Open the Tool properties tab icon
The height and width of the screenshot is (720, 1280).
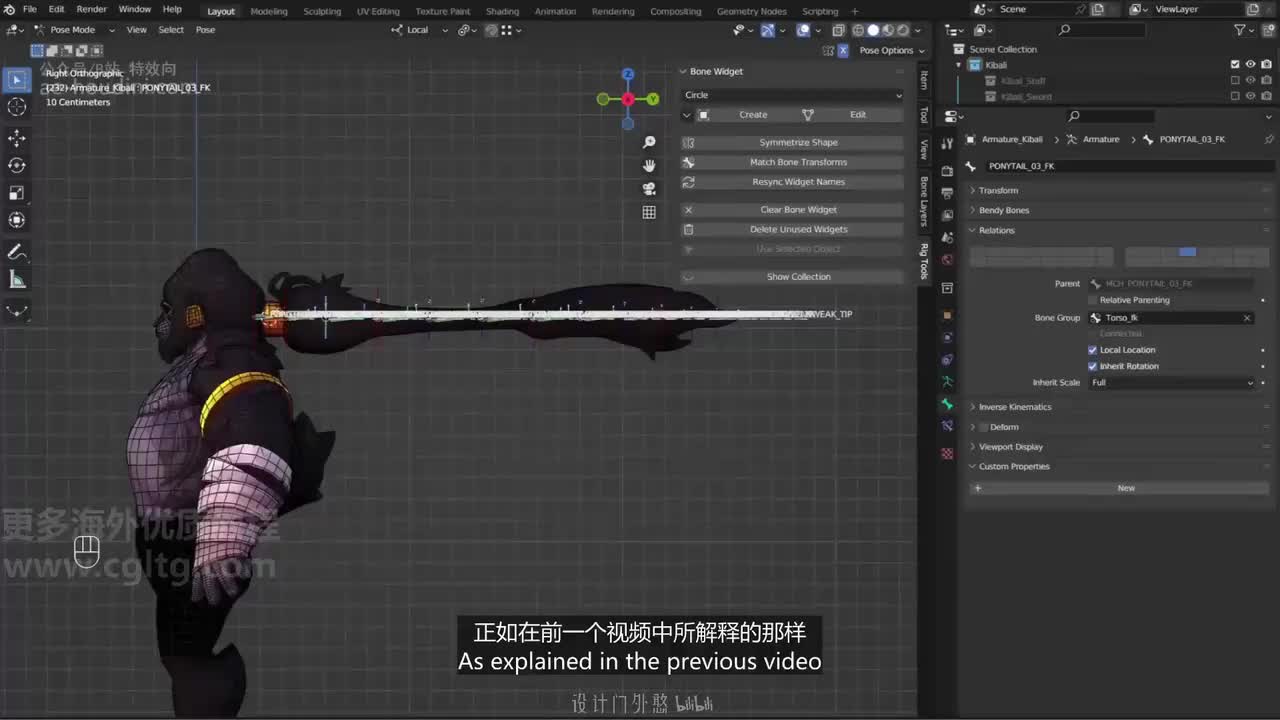[947, 145]
